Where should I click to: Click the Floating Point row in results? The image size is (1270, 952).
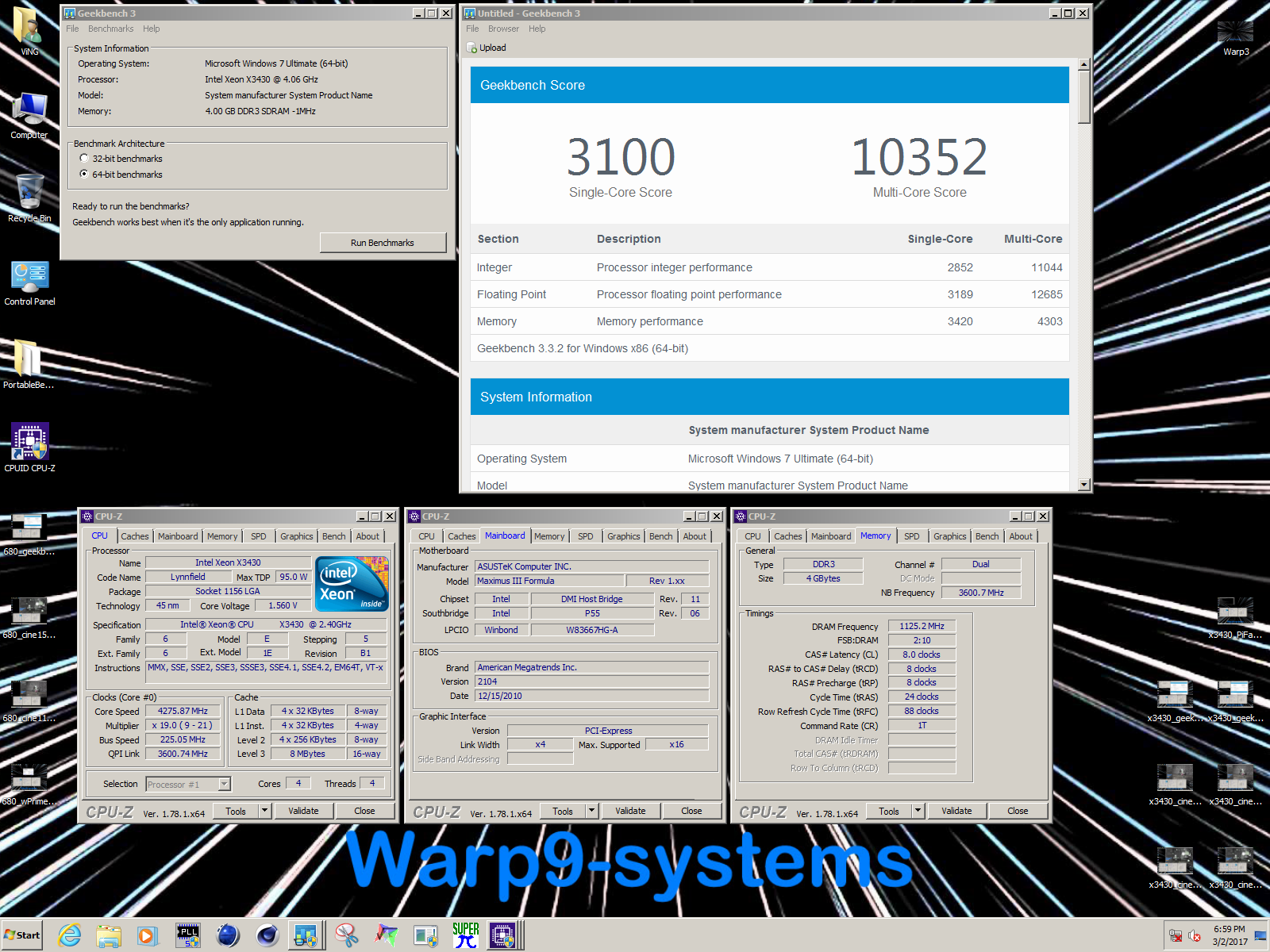coord(769,294)
